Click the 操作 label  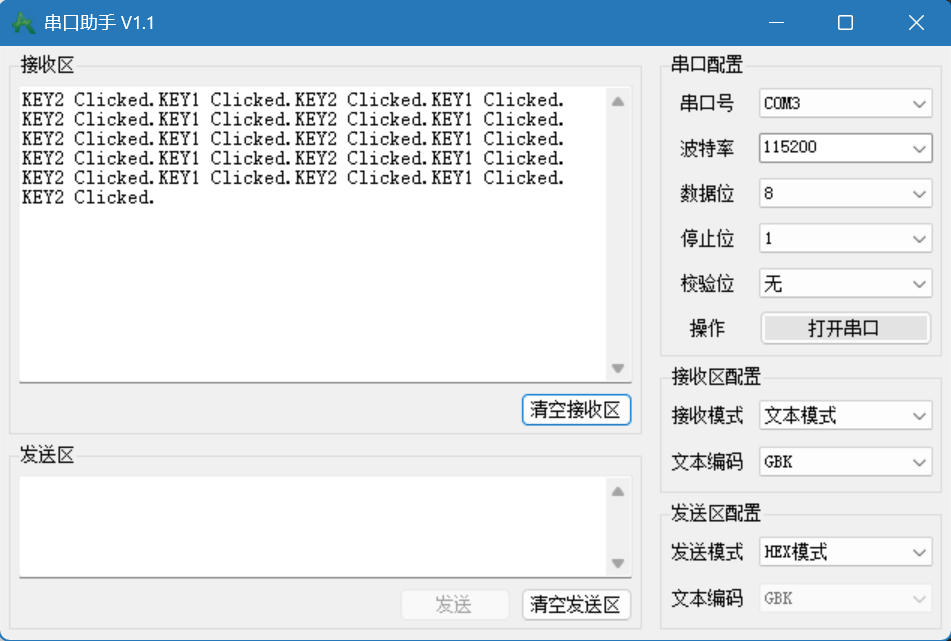pos(707,329)
